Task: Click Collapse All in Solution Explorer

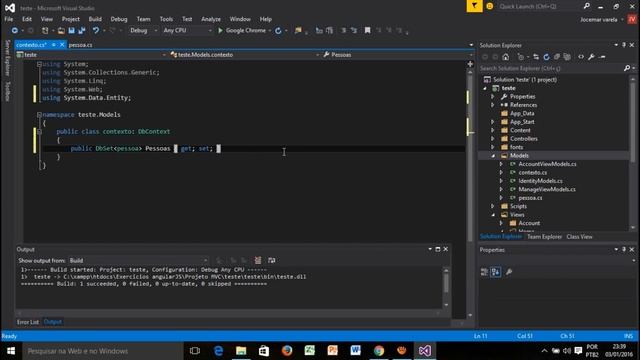Action: tap(557, 57)
